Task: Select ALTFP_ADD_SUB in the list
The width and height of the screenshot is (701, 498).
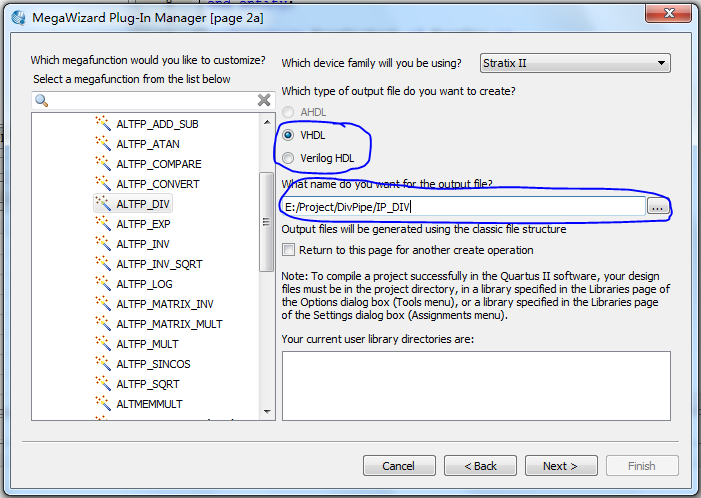Action: (157, 124)
